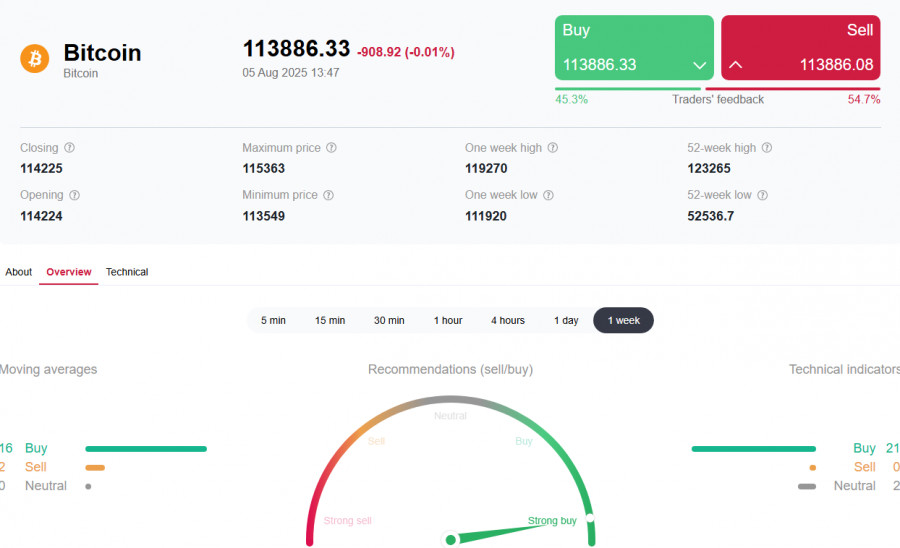Select the 1 hour timeframe
900x548 pixels.
pos(448,320)
